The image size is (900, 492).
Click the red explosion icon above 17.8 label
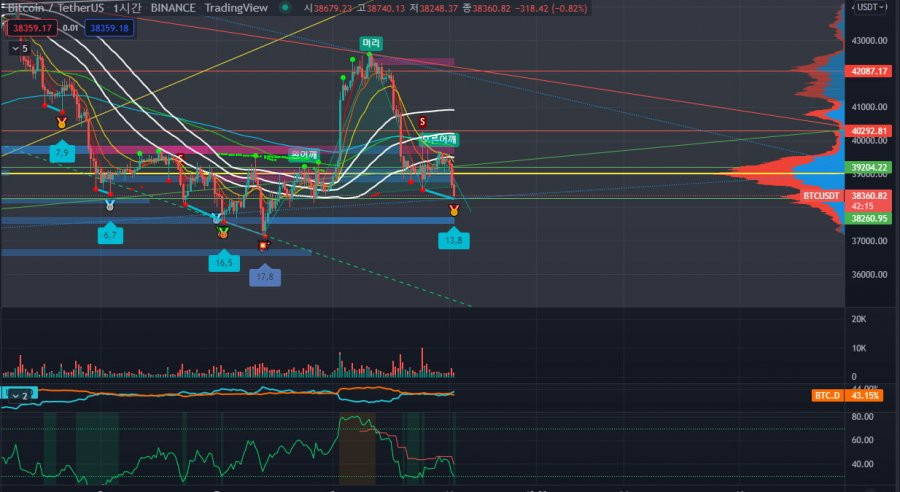pos(263,245)
